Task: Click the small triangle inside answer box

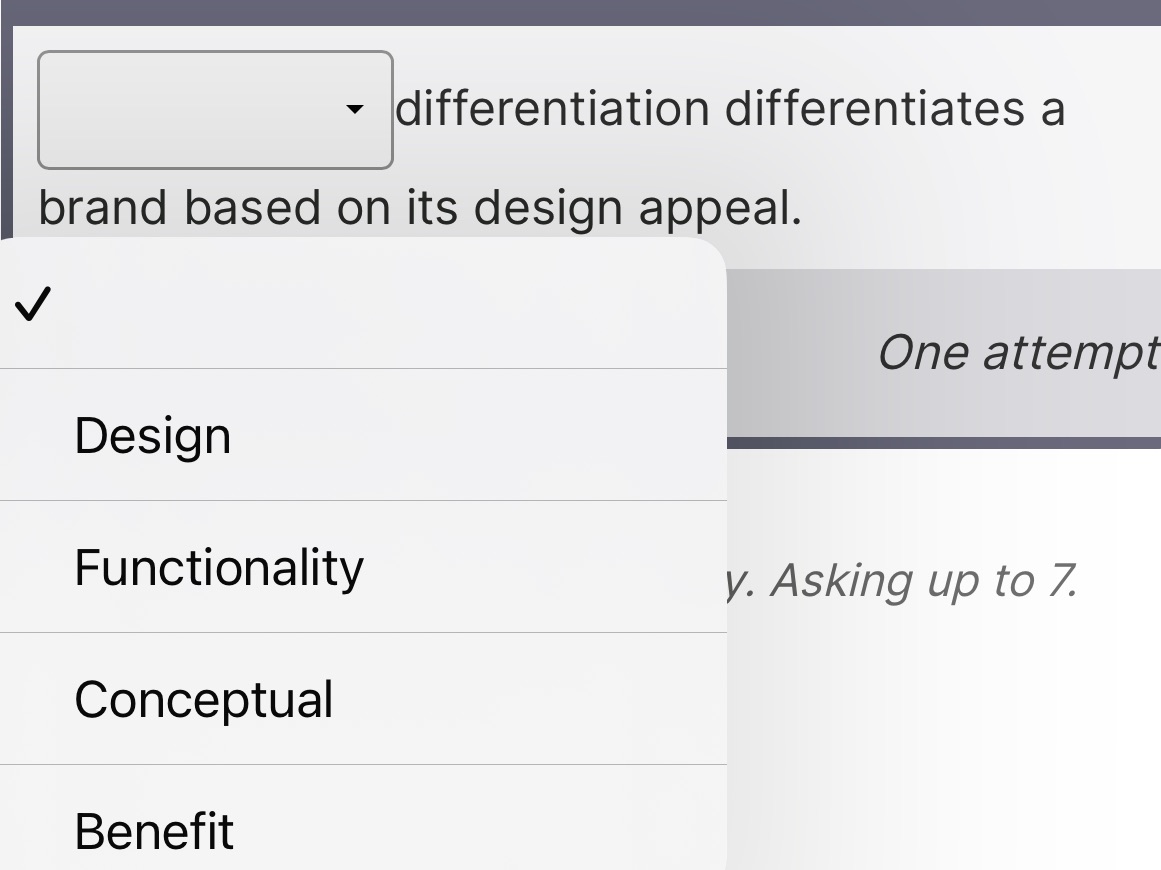Action: point(355,110)
